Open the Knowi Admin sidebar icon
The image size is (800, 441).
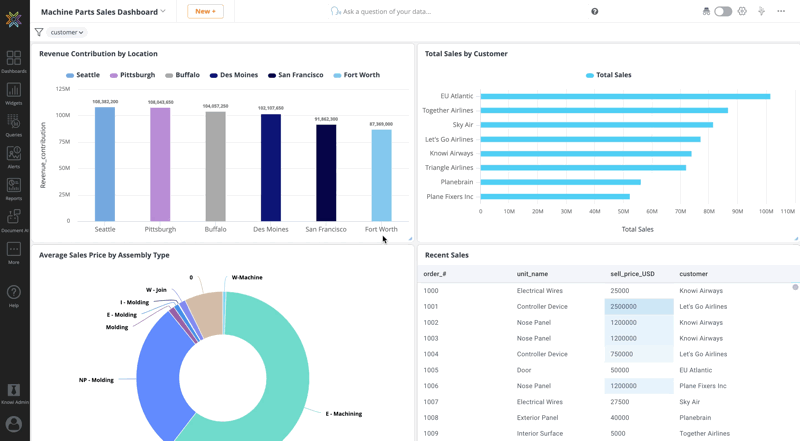click(14, 392)
